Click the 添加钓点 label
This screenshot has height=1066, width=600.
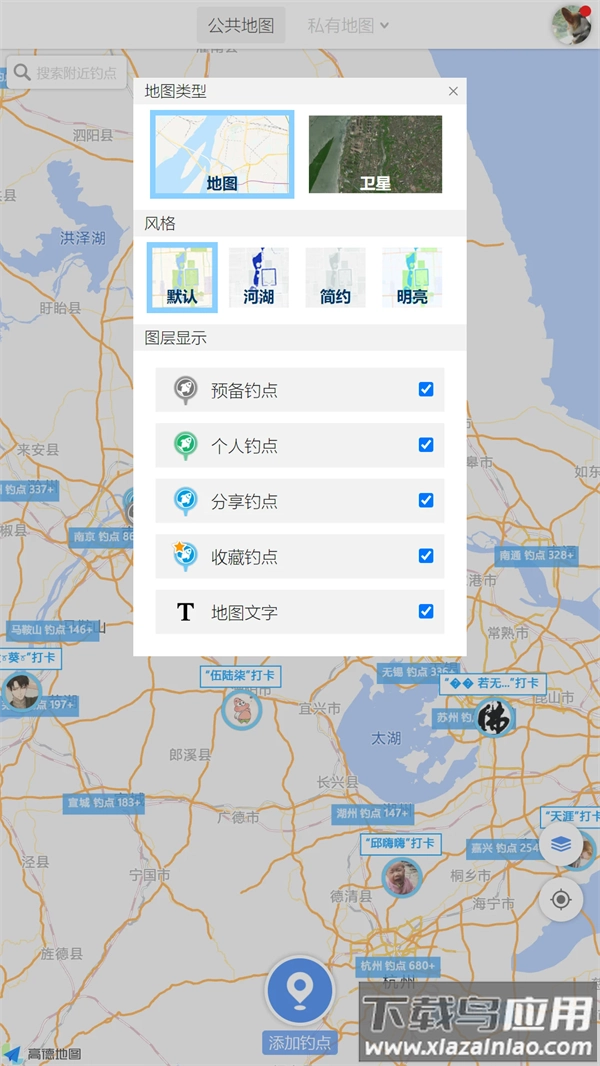coord(300,1042)
